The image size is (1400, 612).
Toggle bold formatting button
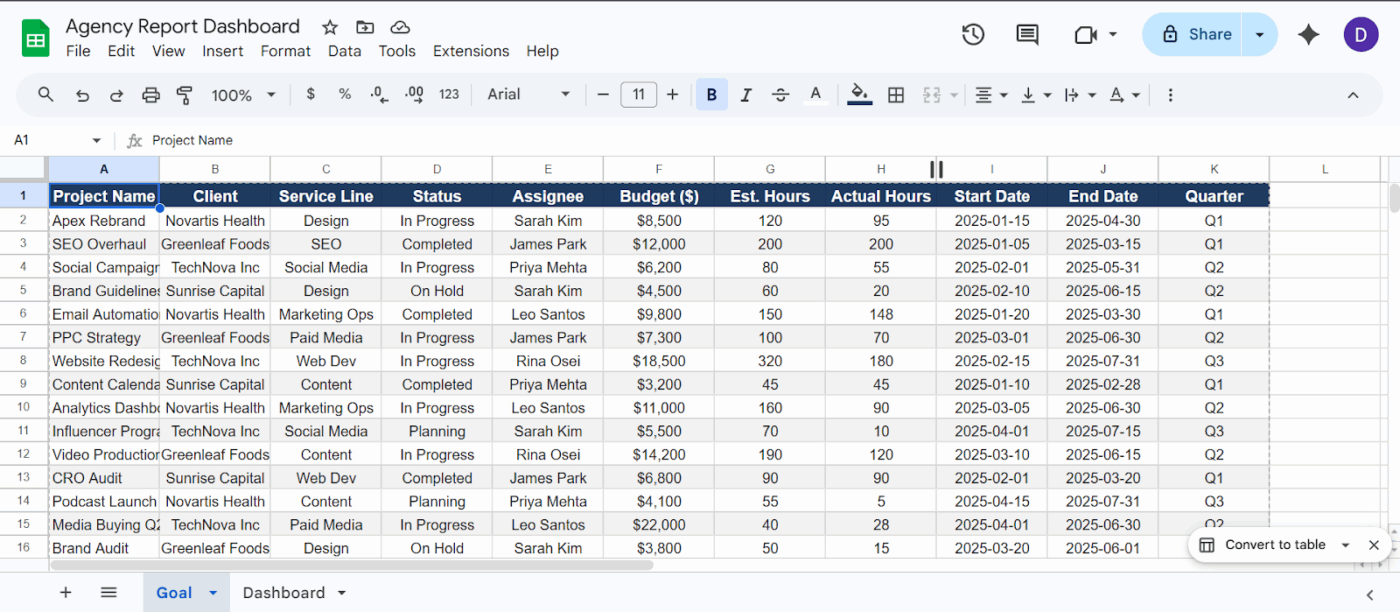coord(712,95)
